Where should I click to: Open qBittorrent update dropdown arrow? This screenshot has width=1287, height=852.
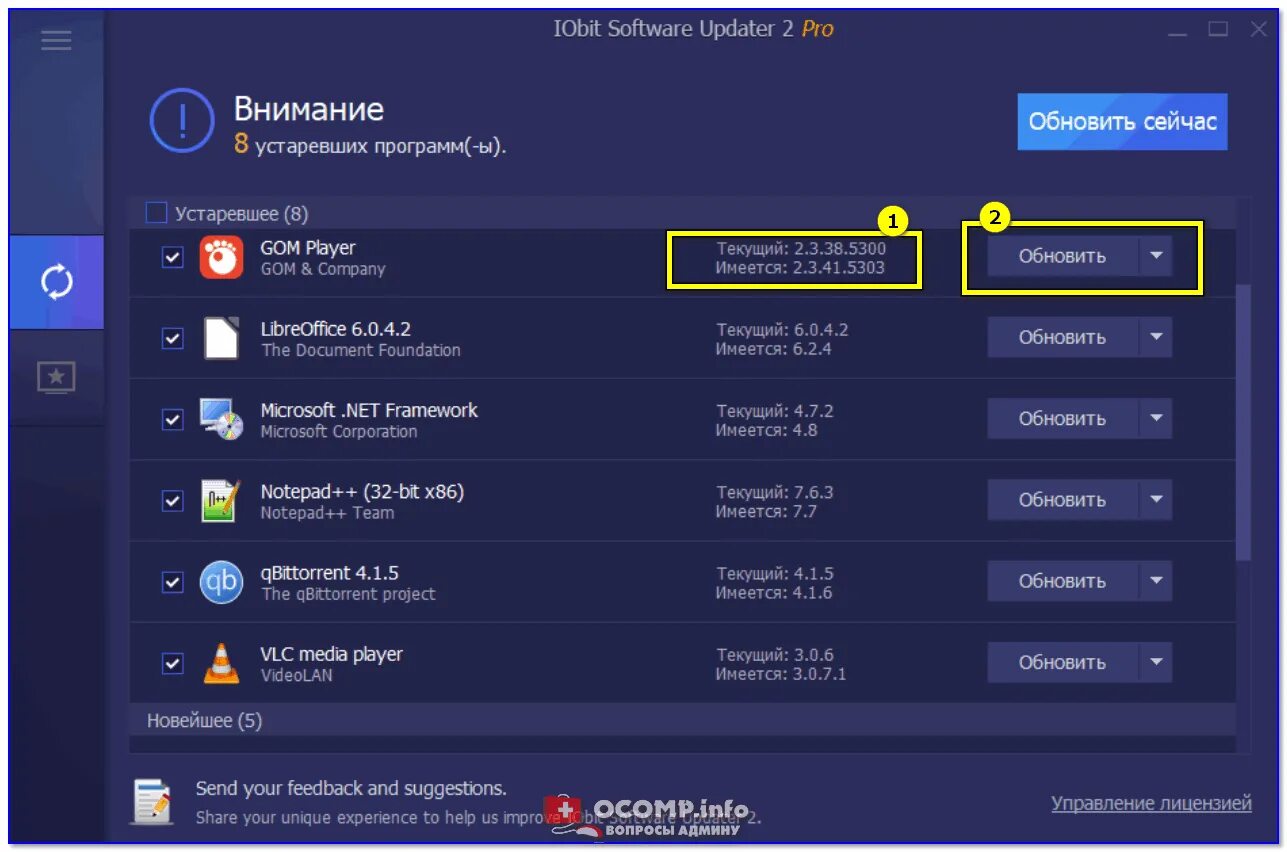tap(1156, 581)
